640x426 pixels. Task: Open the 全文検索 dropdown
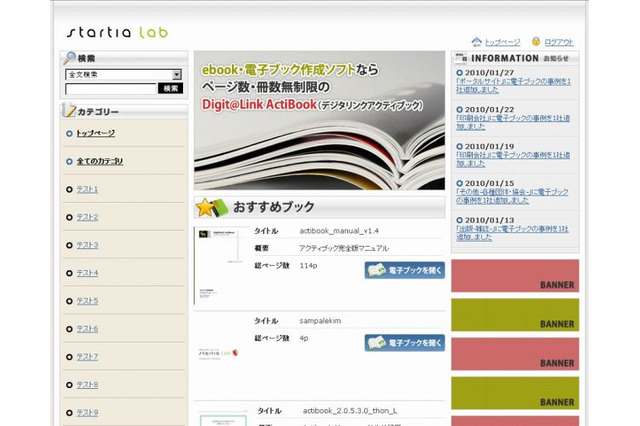[123, 75]
